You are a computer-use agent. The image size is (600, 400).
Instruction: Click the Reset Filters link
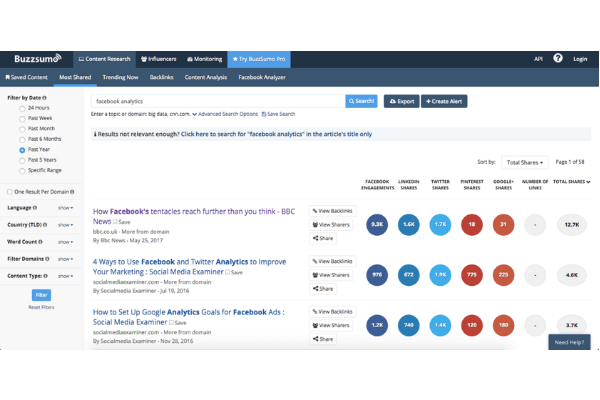click(x=41, y=307)
